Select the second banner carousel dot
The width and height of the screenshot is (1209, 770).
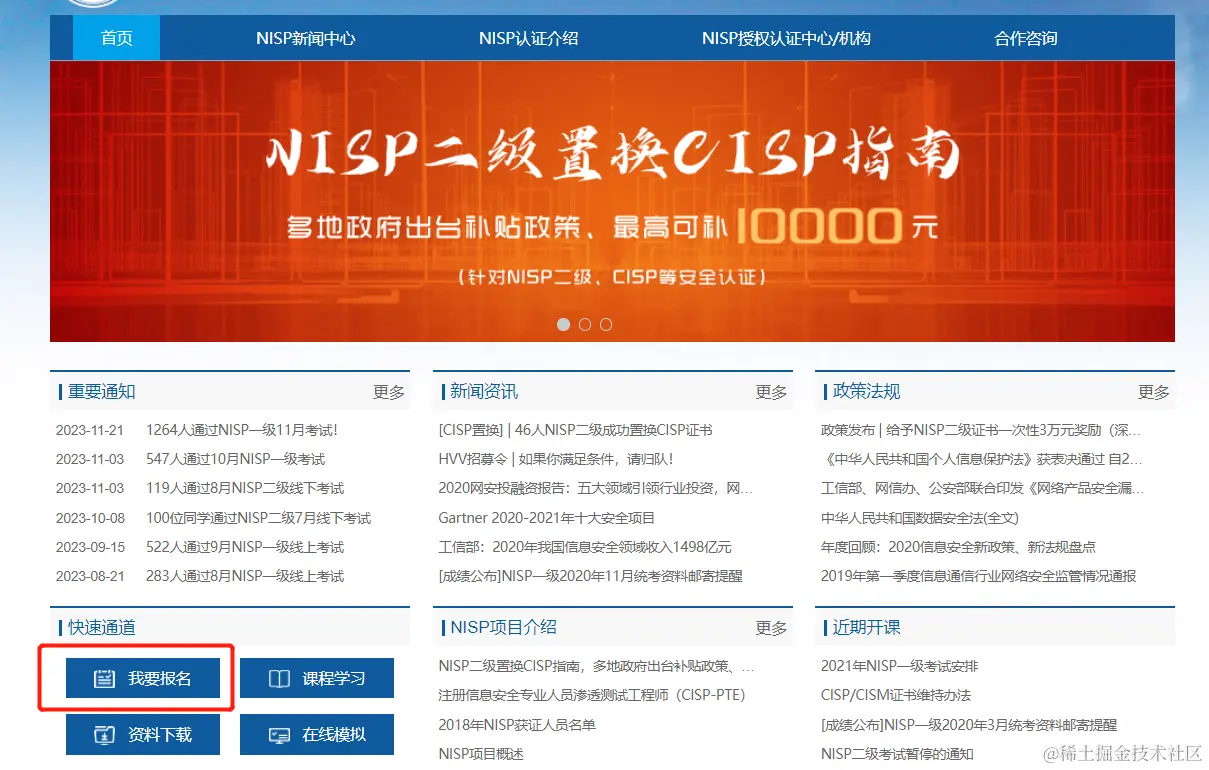(585, 324)
